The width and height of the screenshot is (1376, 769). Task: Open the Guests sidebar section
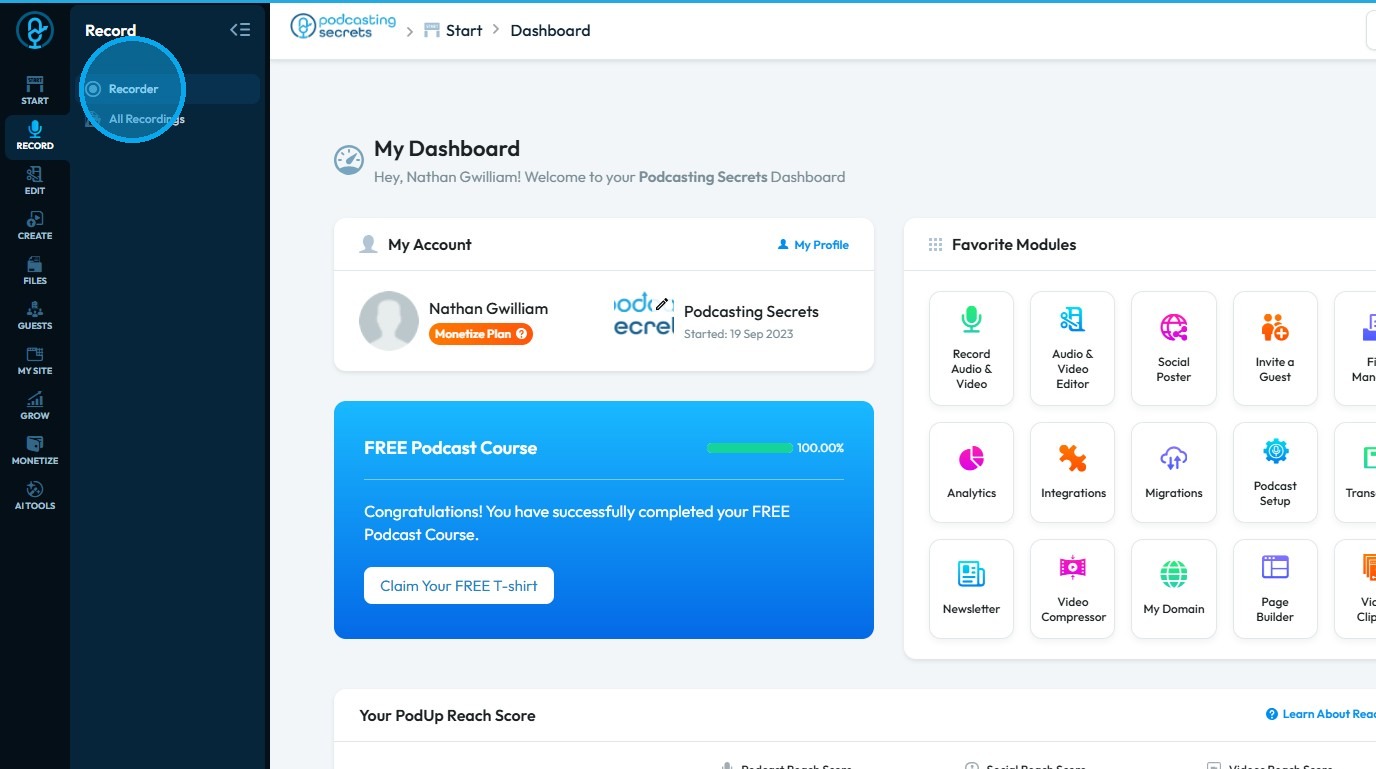coord(35,316)
